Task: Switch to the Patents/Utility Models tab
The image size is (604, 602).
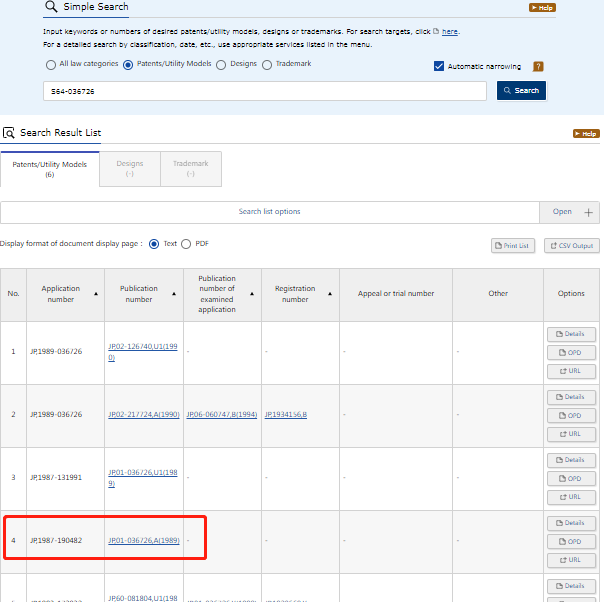Action: (50, 169)
